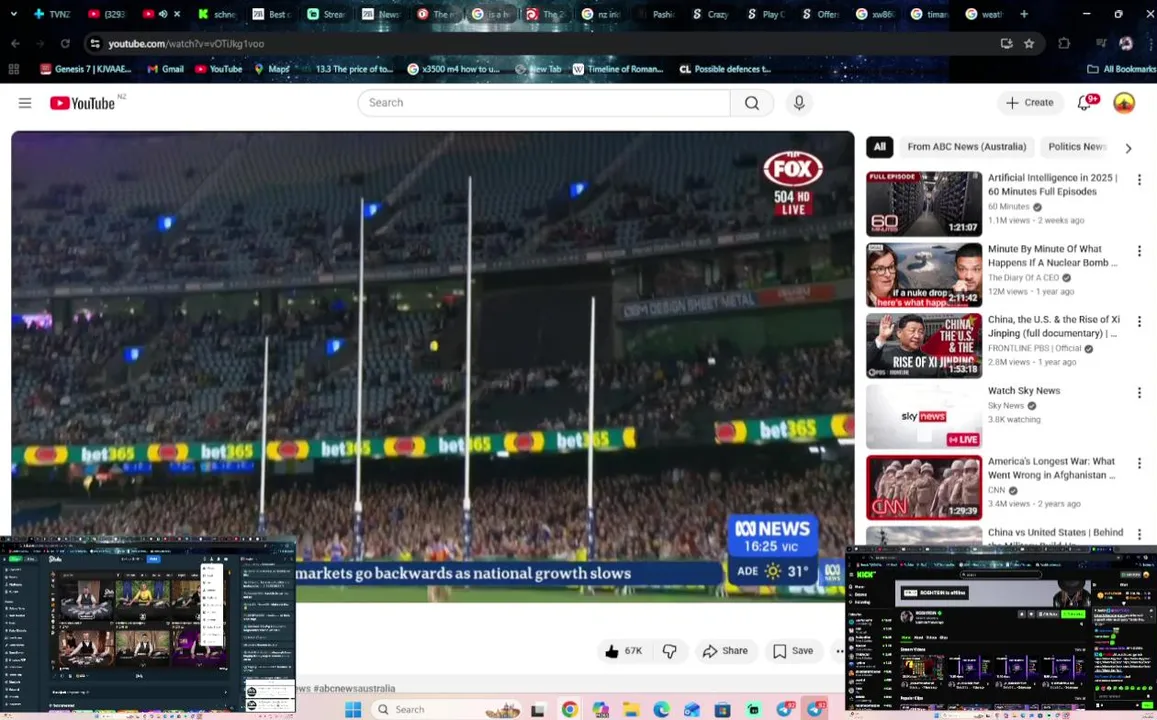The width and height of the screenshot is (1157, 720).
Task: Open Chrome from the Windows taskbar
Action: (x=569, y=710)
